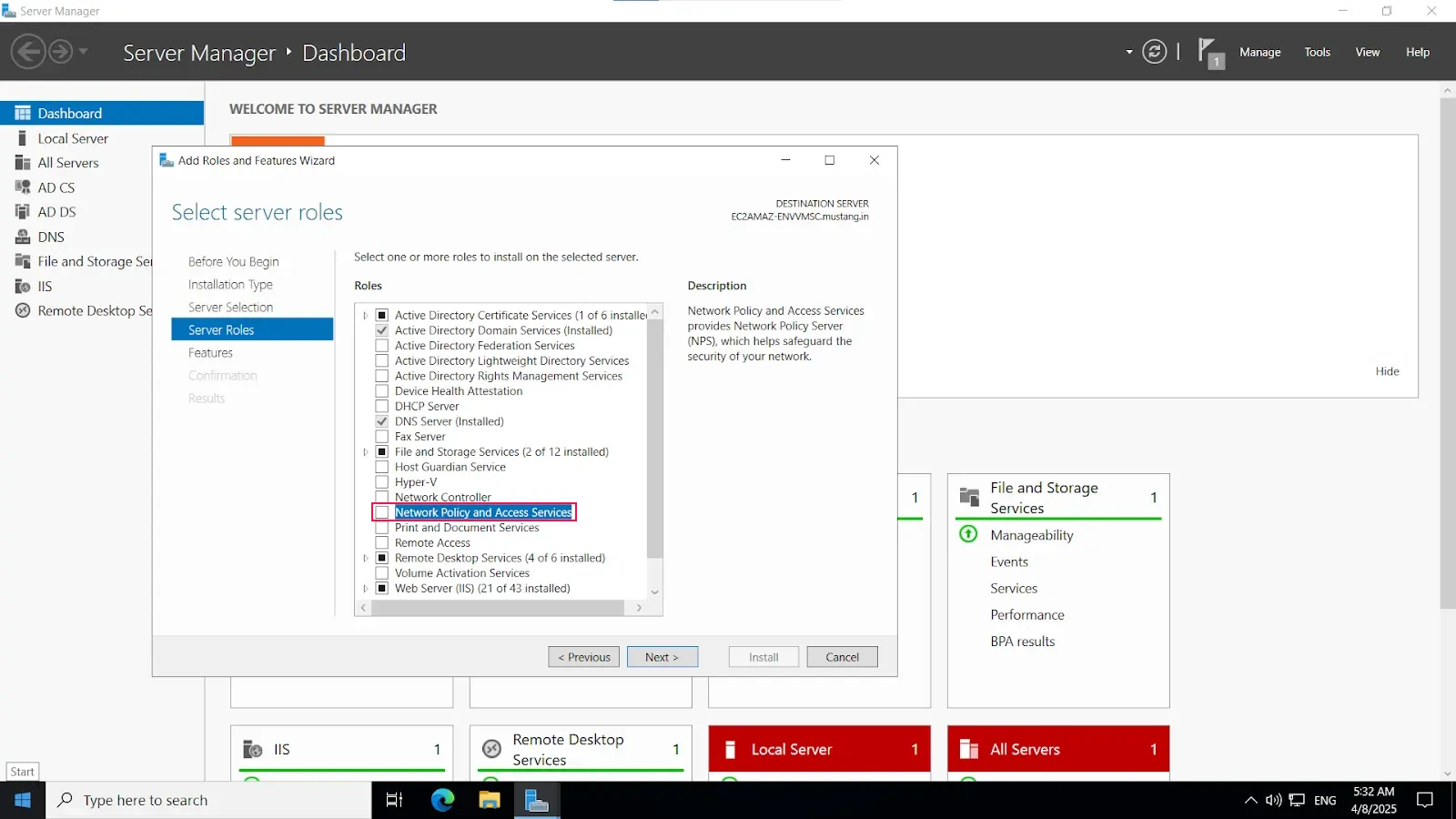This screenshot has height=819, width=1456.
Task: Expand Web Server (IIS) role
Action: click(366, 589)
